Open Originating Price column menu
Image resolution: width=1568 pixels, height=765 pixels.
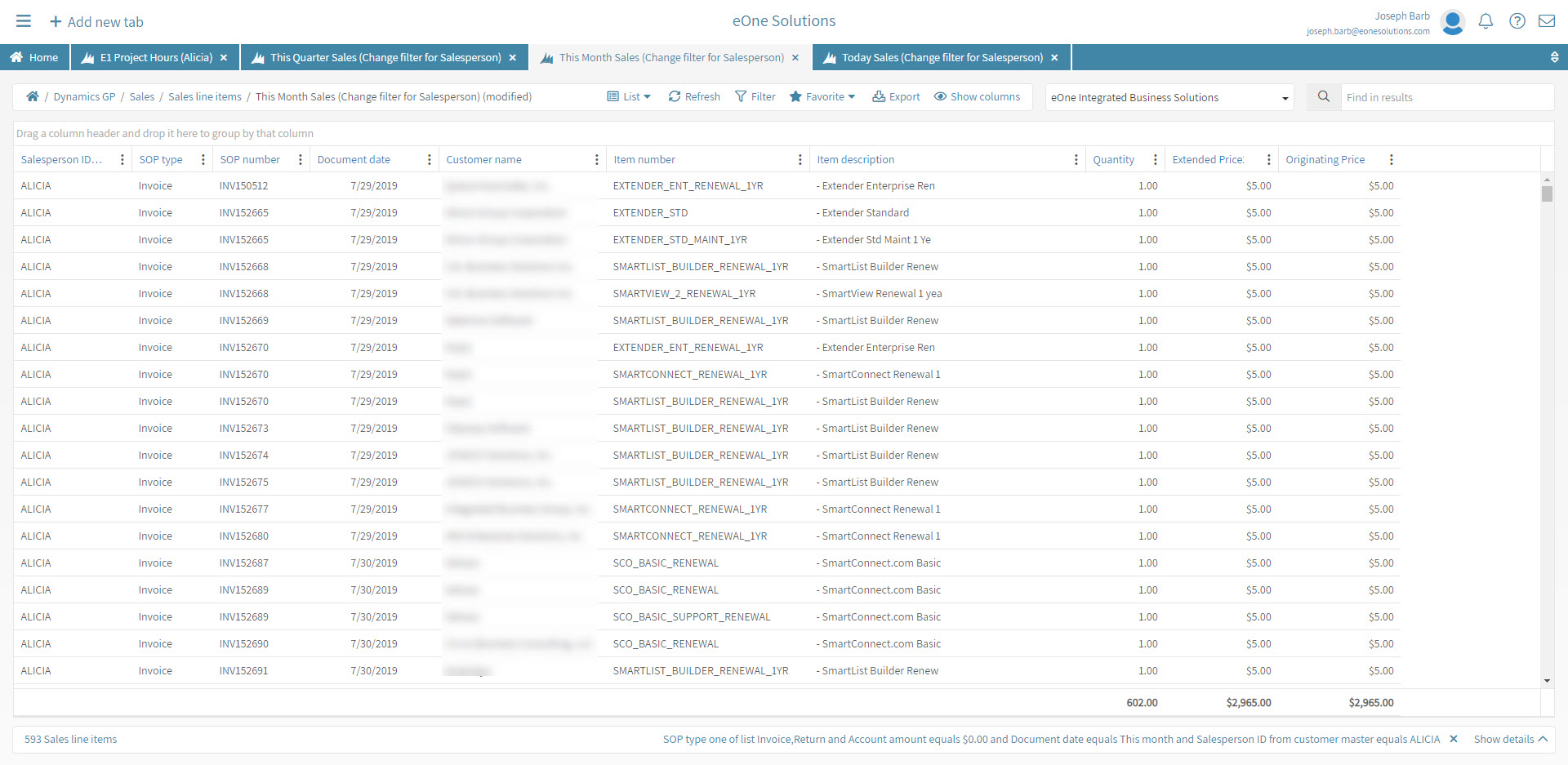[1392, 160]
